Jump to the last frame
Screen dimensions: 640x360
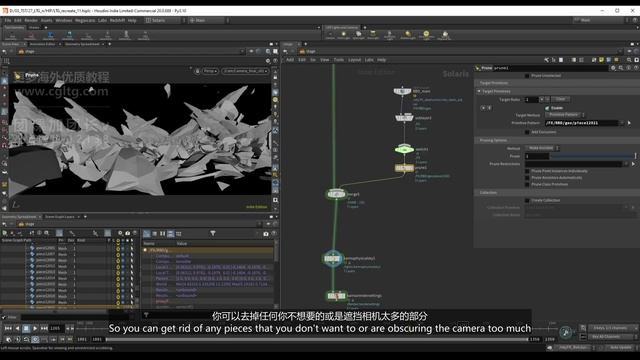click(x=44, y=328)
